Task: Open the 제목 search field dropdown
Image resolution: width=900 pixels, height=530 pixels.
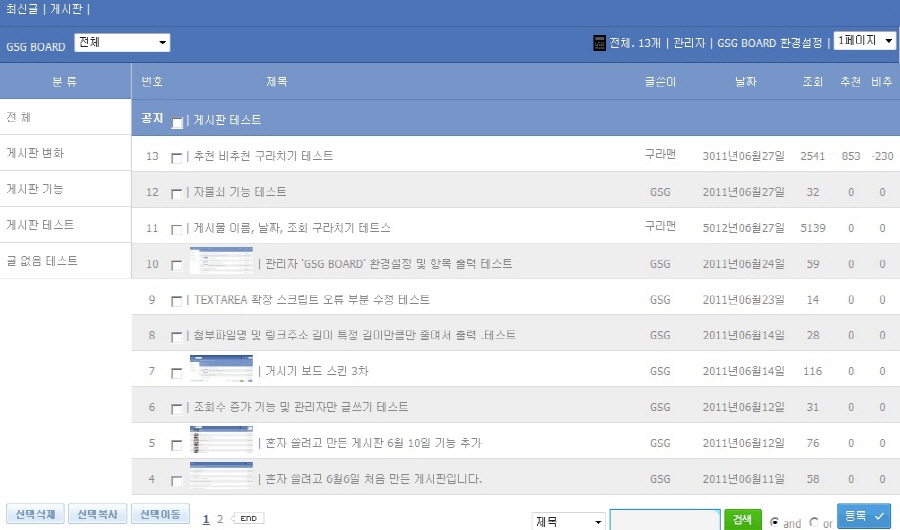Action: (570, 521)
